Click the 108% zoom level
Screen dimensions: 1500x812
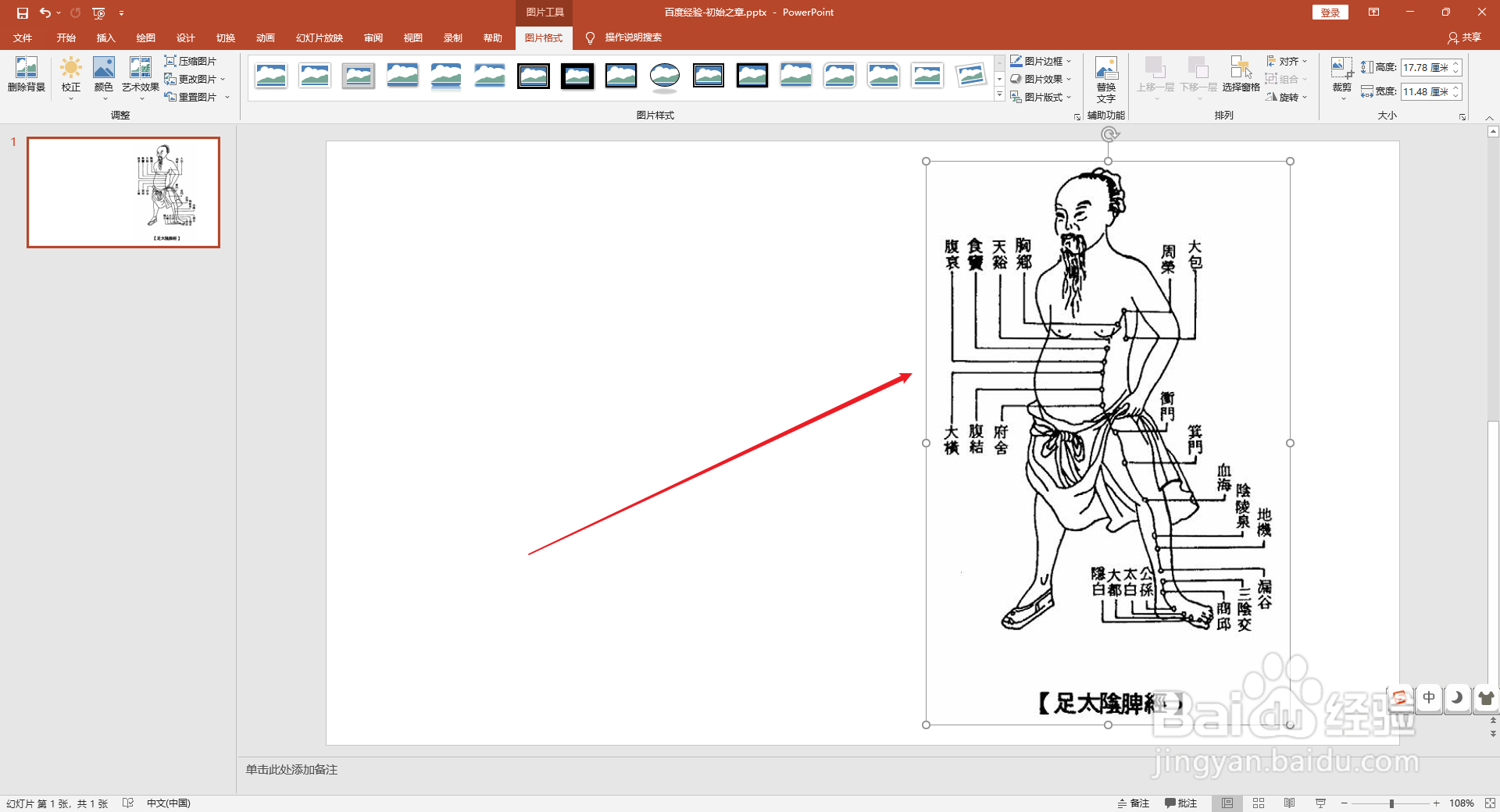tap(1462, 803)
